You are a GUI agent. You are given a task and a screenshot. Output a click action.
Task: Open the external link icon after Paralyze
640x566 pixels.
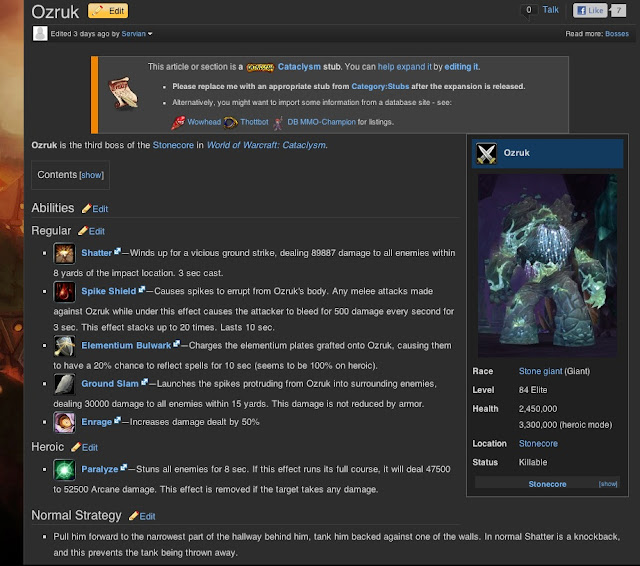click(124, 468)
